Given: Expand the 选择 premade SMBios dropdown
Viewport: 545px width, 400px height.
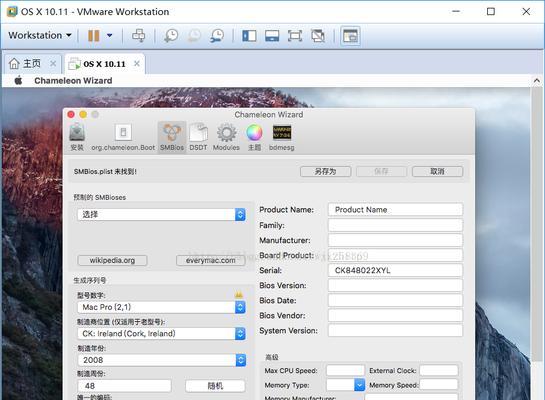Looking at the screenshot, I should [162, 214].
